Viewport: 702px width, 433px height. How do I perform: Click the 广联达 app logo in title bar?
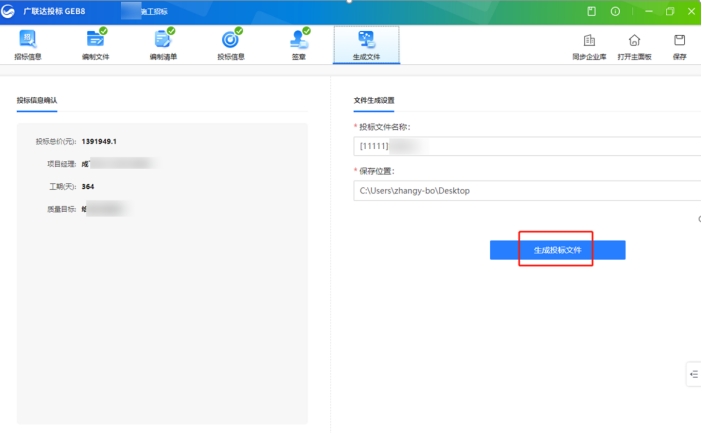click(9, 11)
